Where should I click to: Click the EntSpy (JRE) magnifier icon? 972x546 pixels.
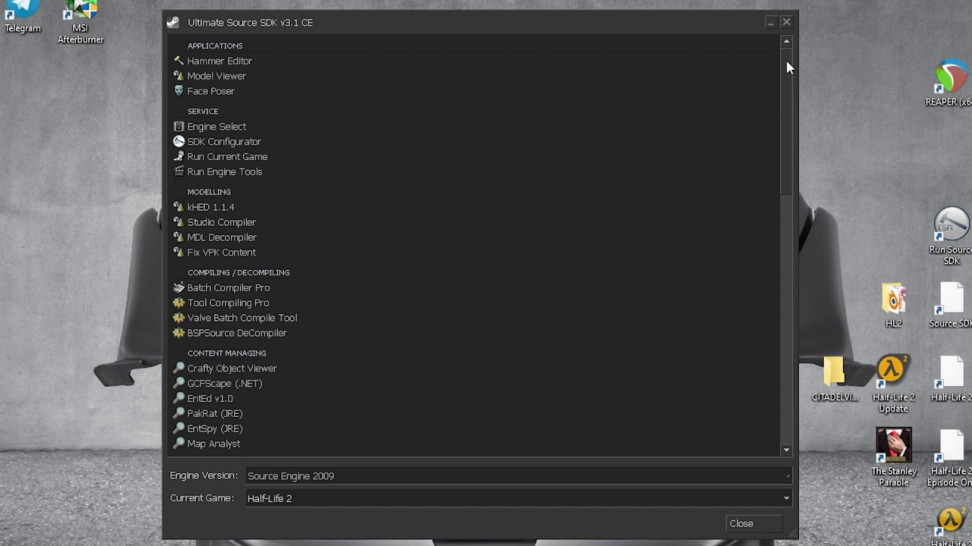pyautogui.click(x=179, y=428)
